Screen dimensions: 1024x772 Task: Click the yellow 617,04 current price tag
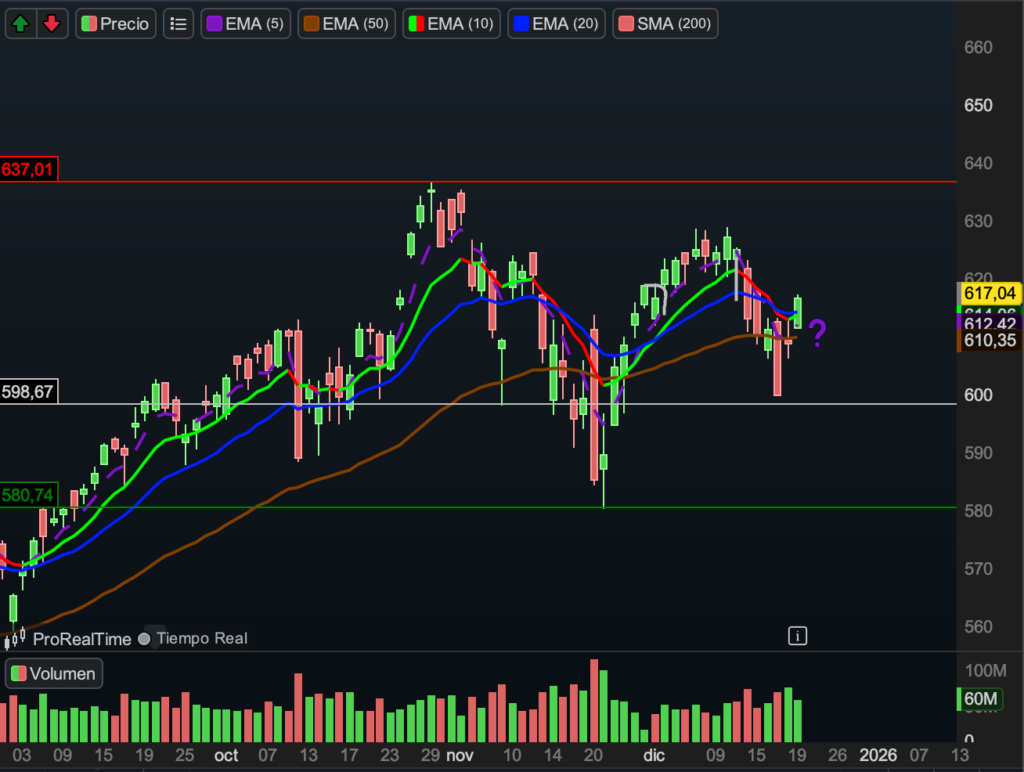(x=987, y=293)
